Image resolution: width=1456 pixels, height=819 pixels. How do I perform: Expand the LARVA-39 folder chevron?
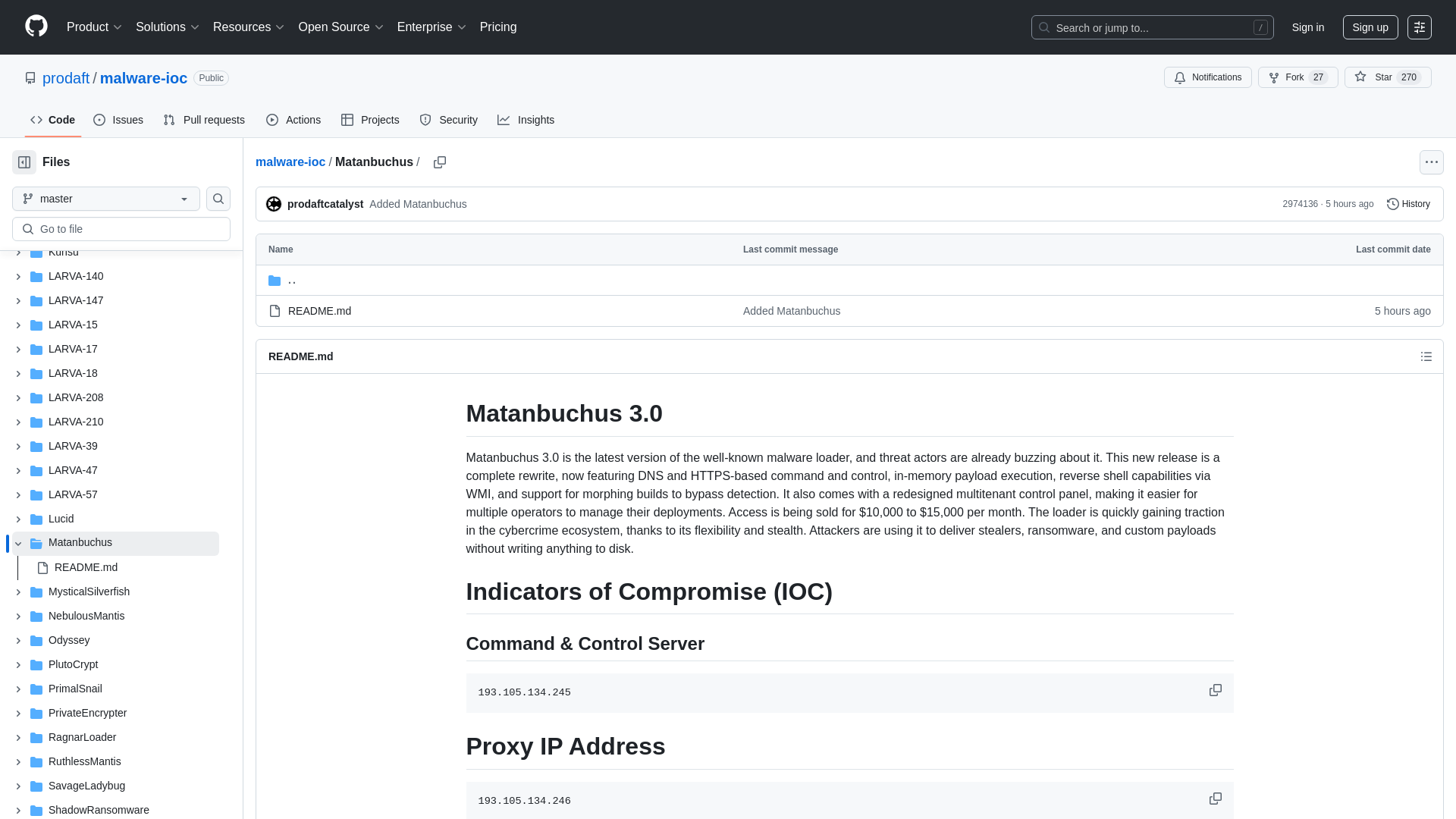pyautogui.click(x=18, y=447)
